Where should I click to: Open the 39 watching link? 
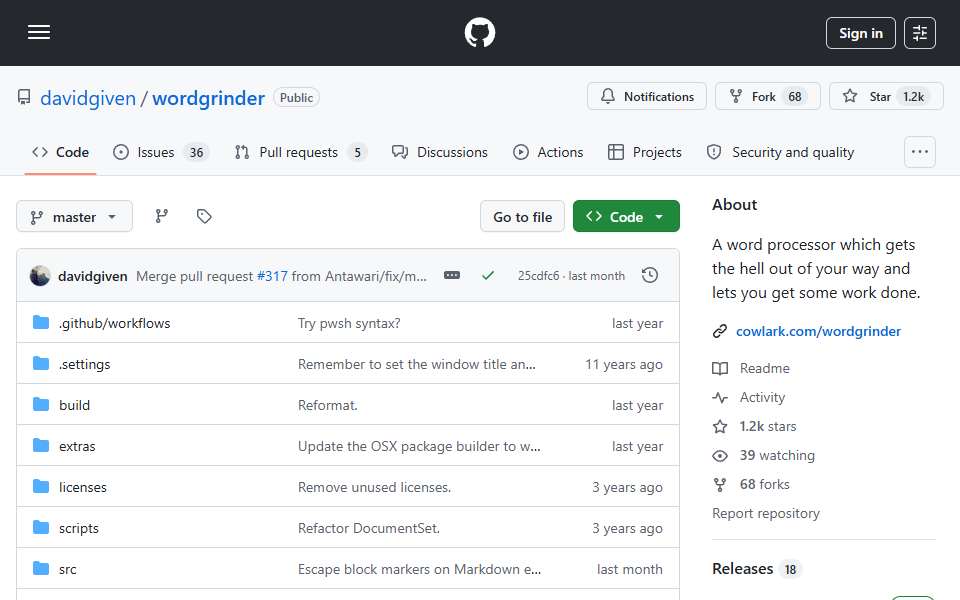(777, 456)
